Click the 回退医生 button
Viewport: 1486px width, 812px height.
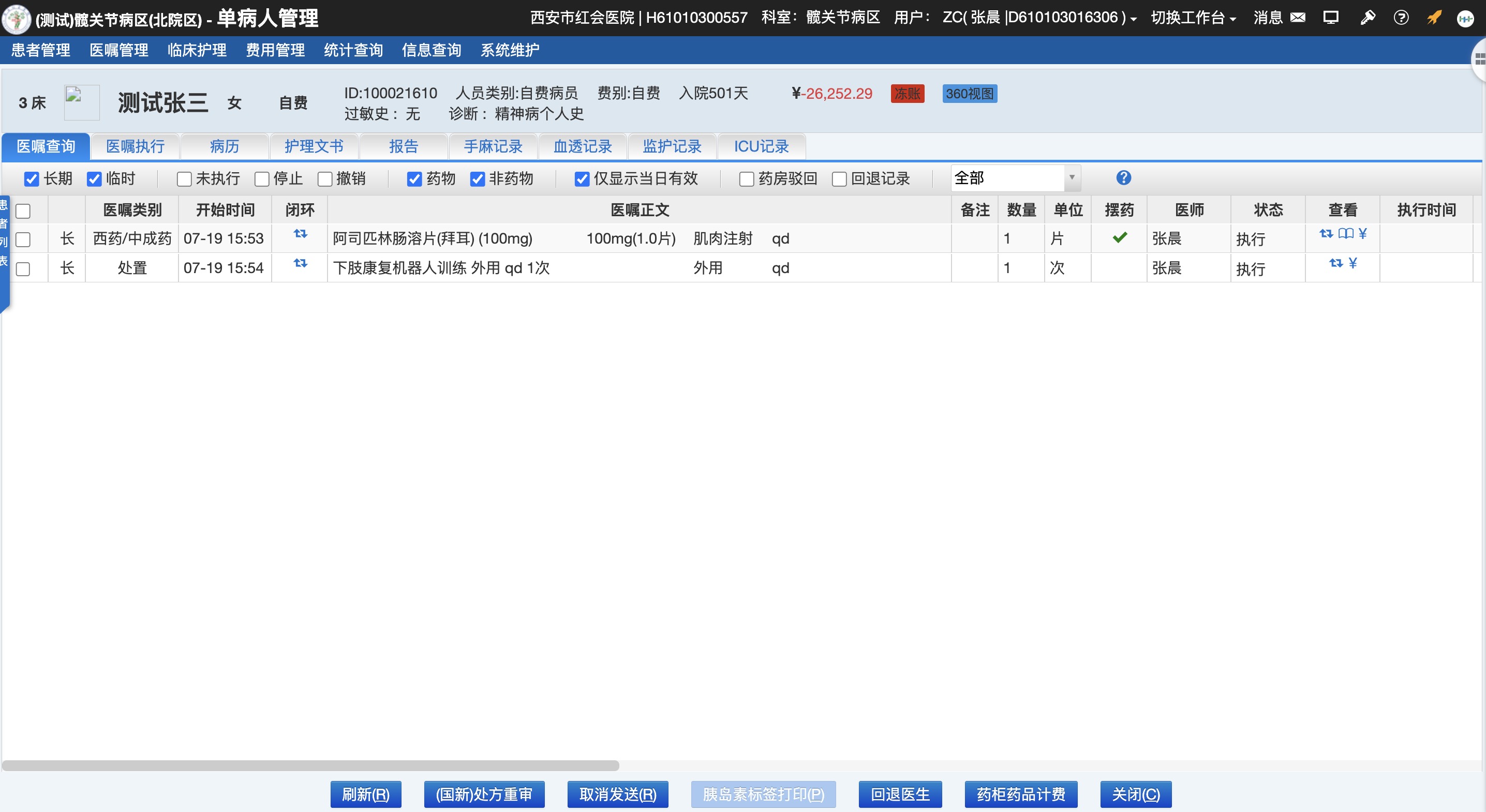coord(900,795)
